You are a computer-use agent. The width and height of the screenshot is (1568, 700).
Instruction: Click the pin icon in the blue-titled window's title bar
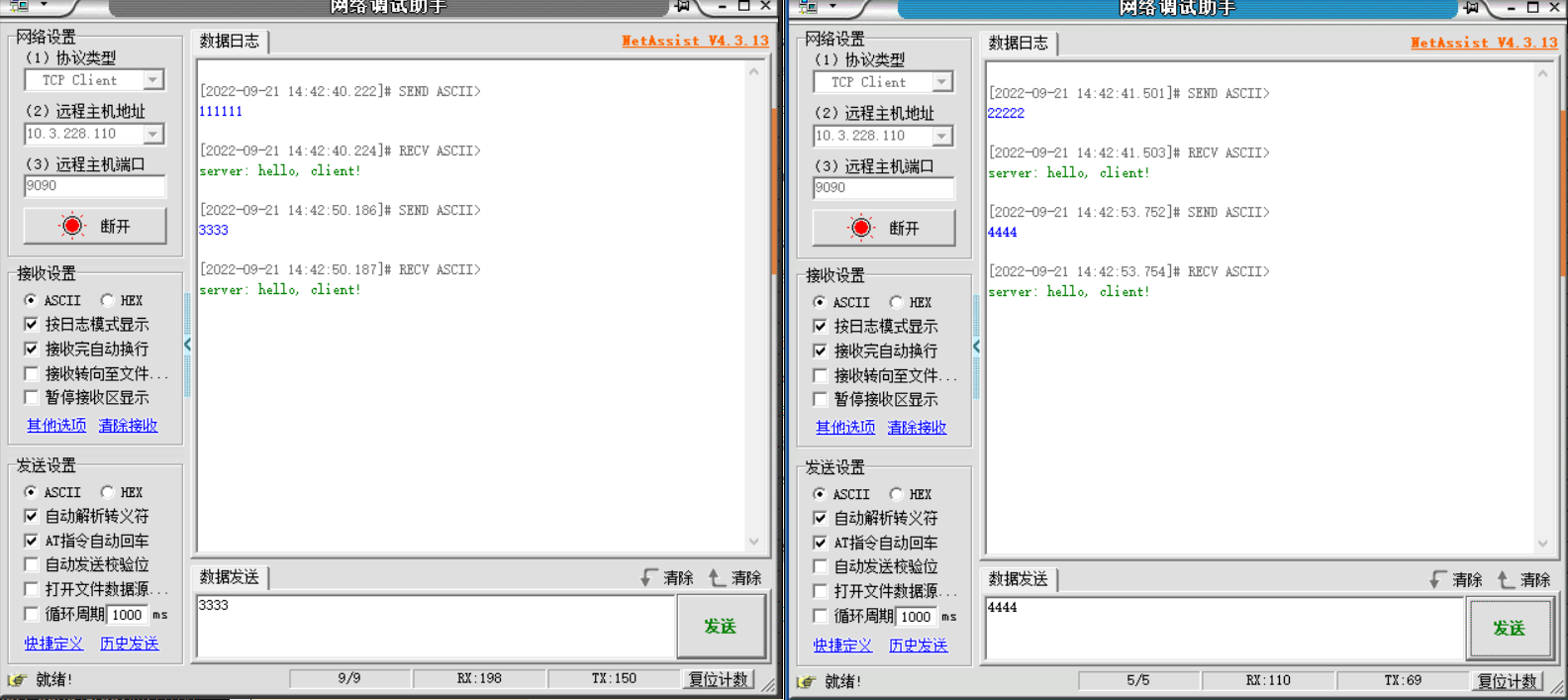1471,7
